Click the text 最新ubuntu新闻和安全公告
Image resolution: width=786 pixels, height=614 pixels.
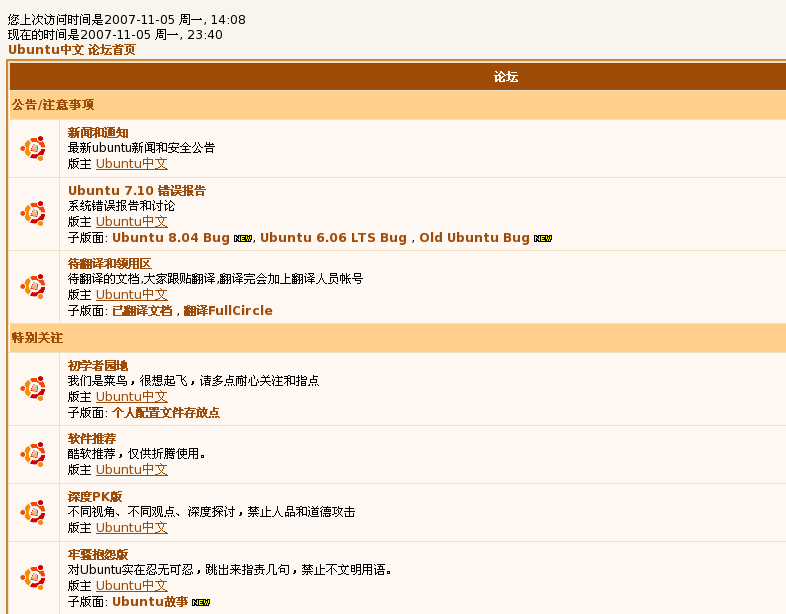click(141, 148)
